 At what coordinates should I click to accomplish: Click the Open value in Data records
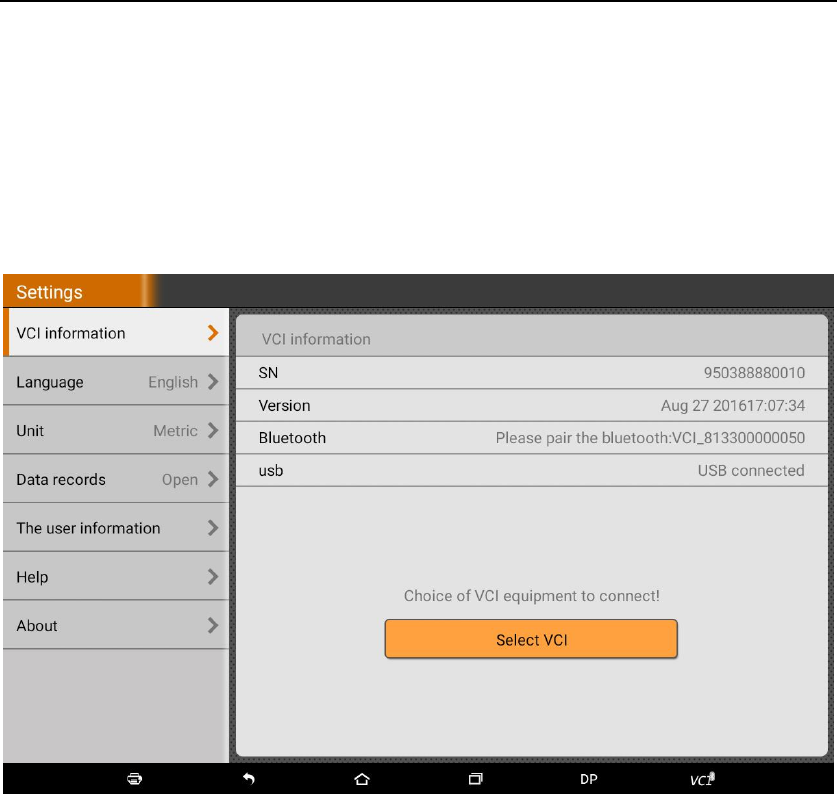179,479
